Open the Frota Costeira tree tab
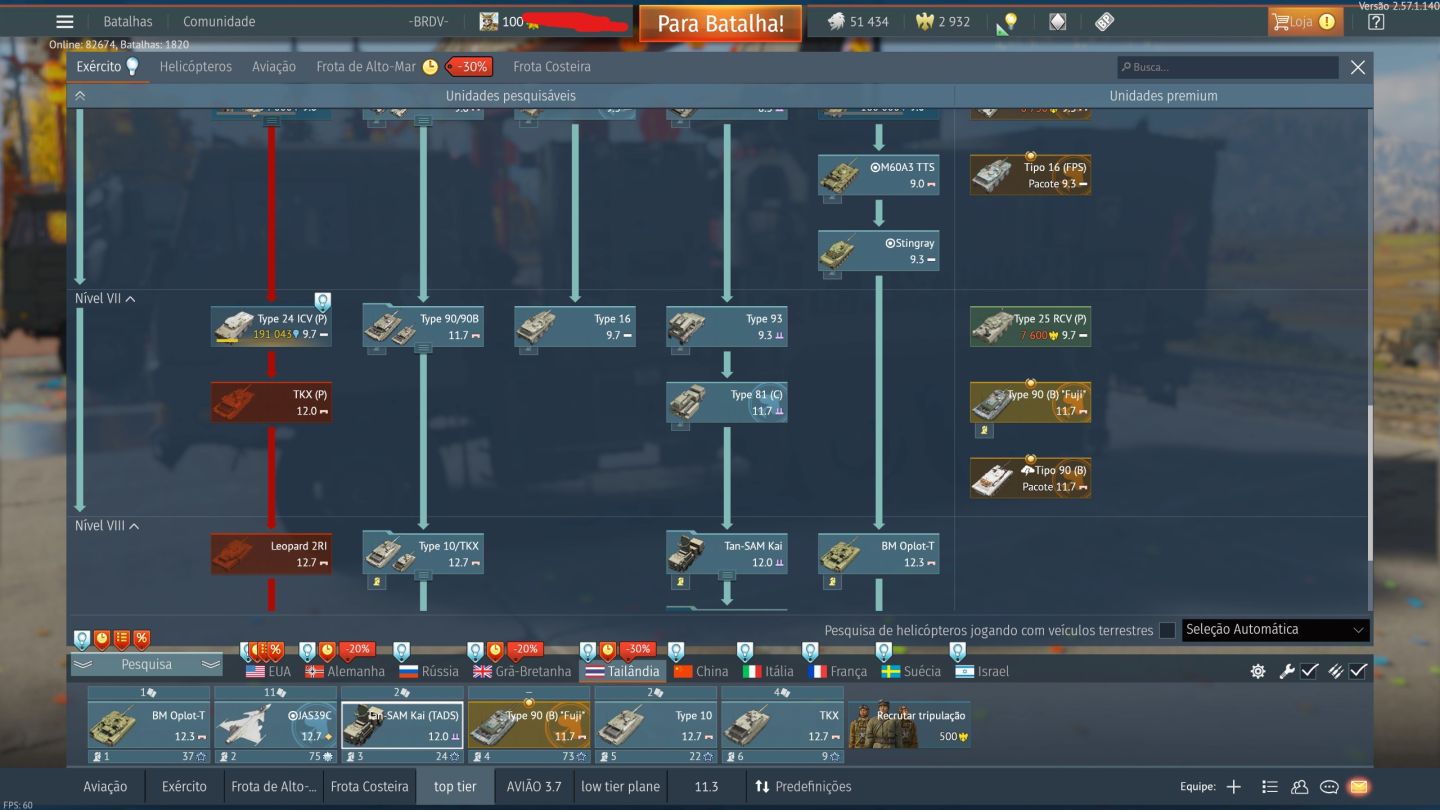Screen dimensions: 1440x810 point(552,67)
